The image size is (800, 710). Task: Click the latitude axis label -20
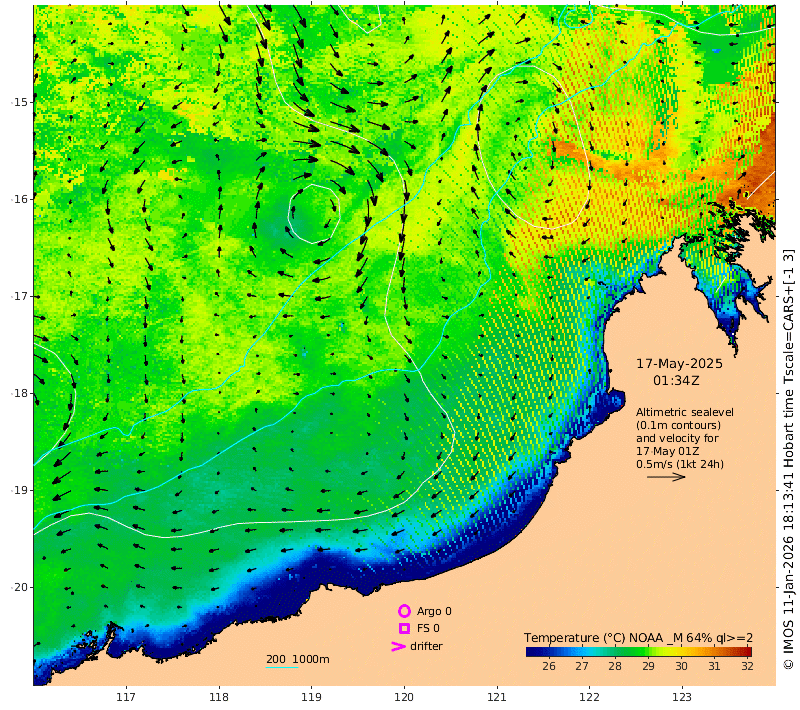[20, 587]
